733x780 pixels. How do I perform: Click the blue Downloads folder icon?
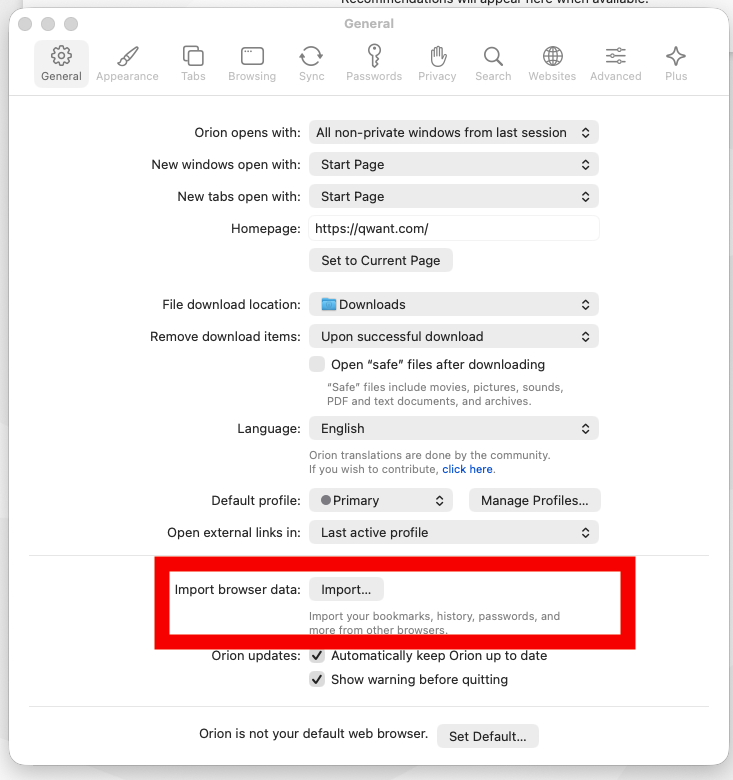(x=328, y=304)
